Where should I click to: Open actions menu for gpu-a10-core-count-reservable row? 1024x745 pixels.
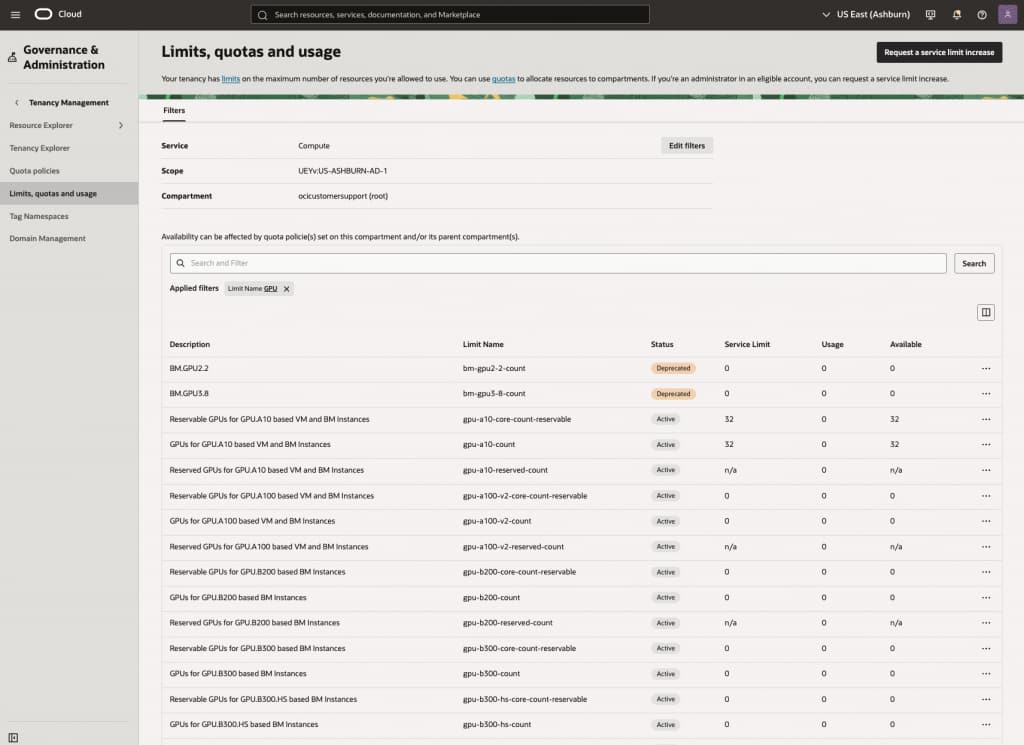(x=985, y=419)
